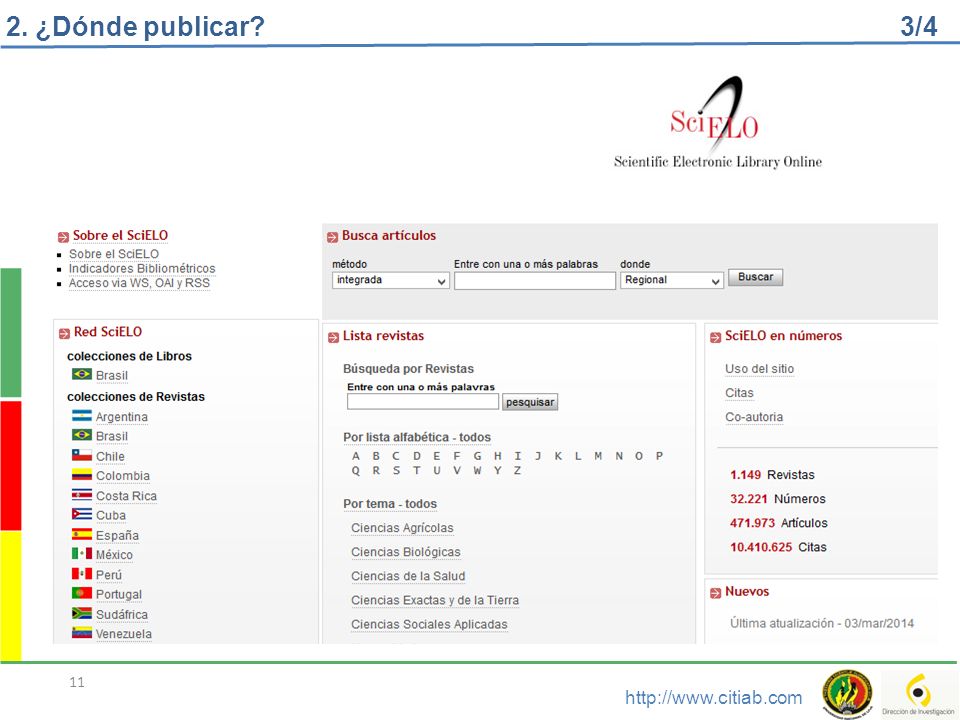Click arrow icon beside Busca artículos heading
The image size is (960, 720).
[x=332, y=237]
